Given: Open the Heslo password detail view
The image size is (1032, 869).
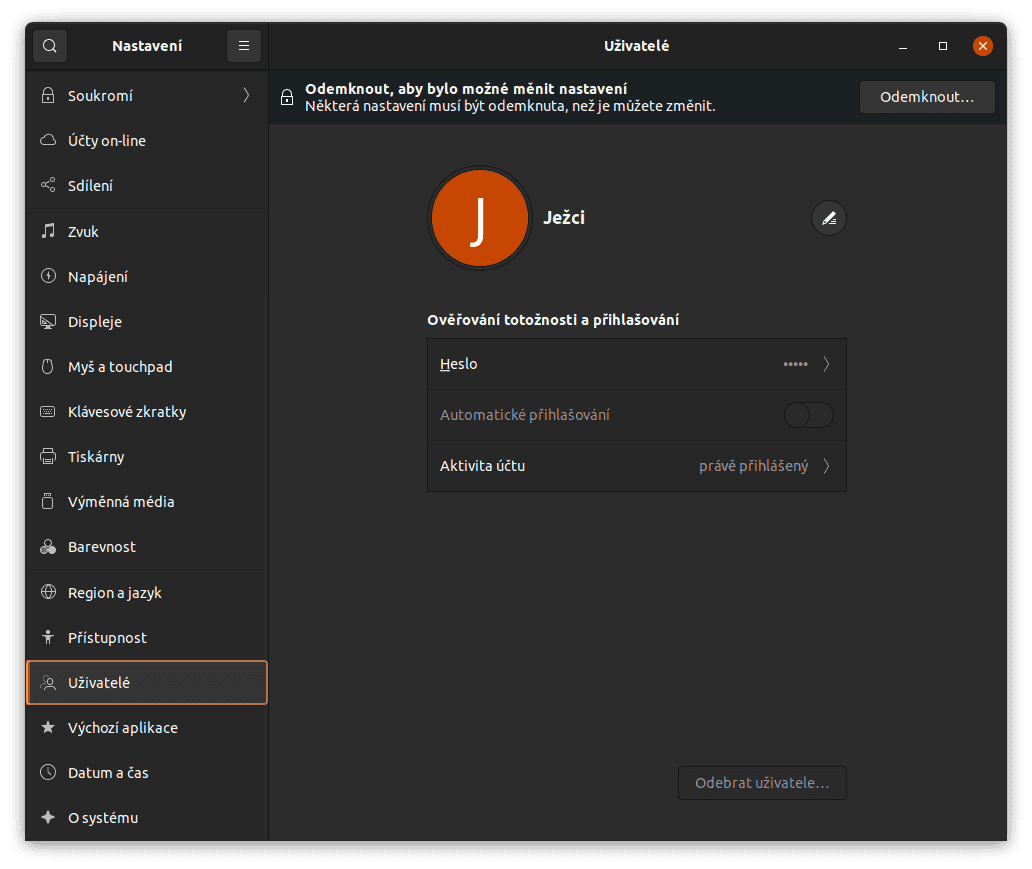Looking at the screenshot, I should pyautogui.click(x=637, y=363).
